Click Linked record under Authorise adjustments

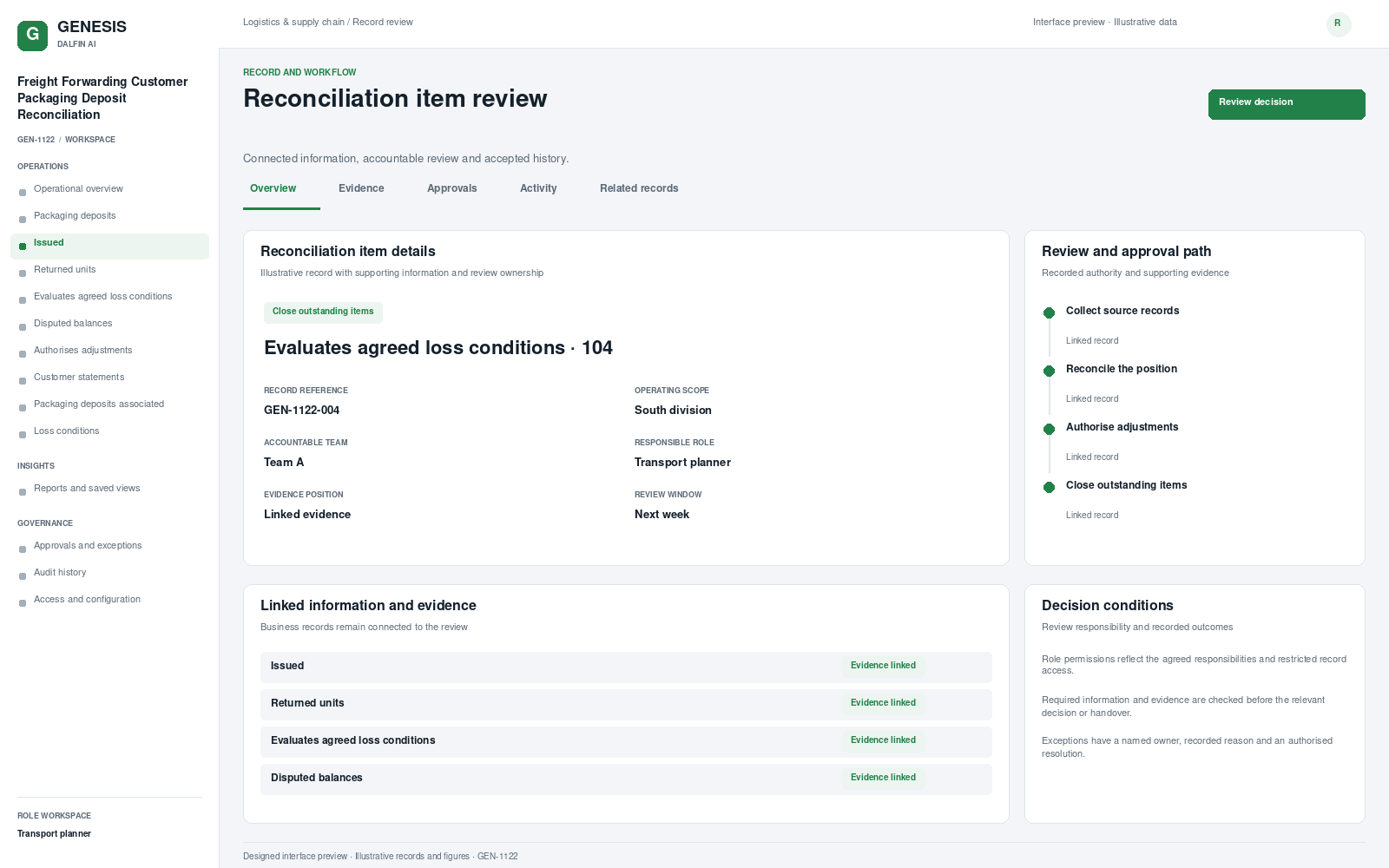click(1092, 457)
